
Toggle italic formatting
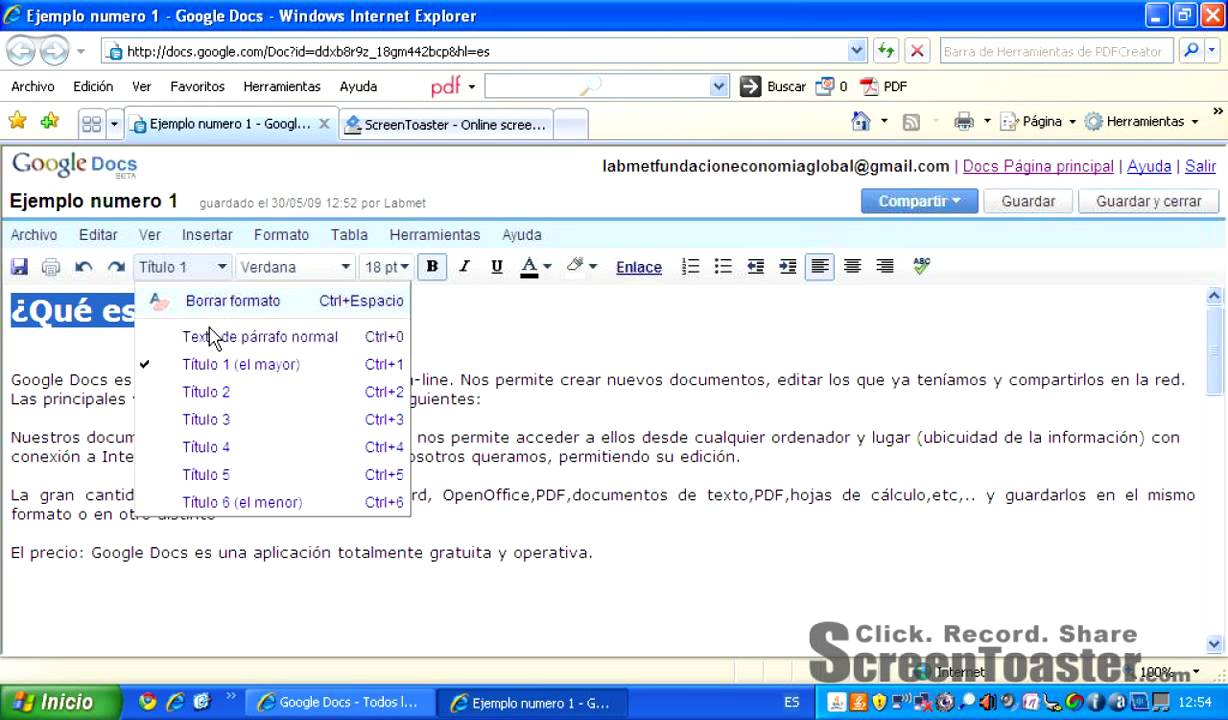click(464, 266)
